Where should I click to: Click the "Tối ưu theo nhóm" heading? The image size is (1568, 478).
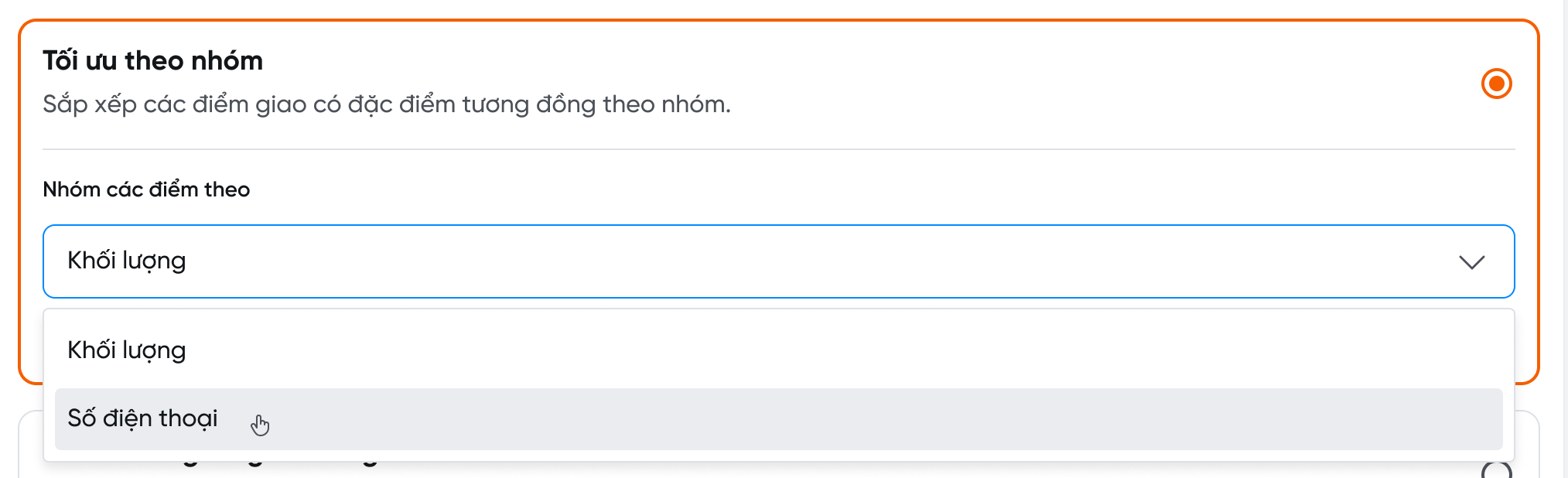click(x=152, y=60)
